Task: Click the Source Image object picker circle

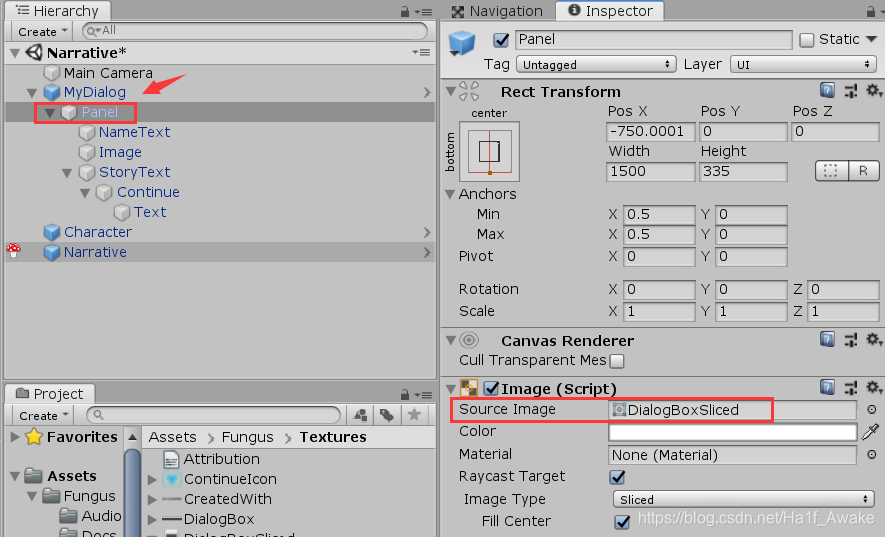Action: tap(871, 409)
